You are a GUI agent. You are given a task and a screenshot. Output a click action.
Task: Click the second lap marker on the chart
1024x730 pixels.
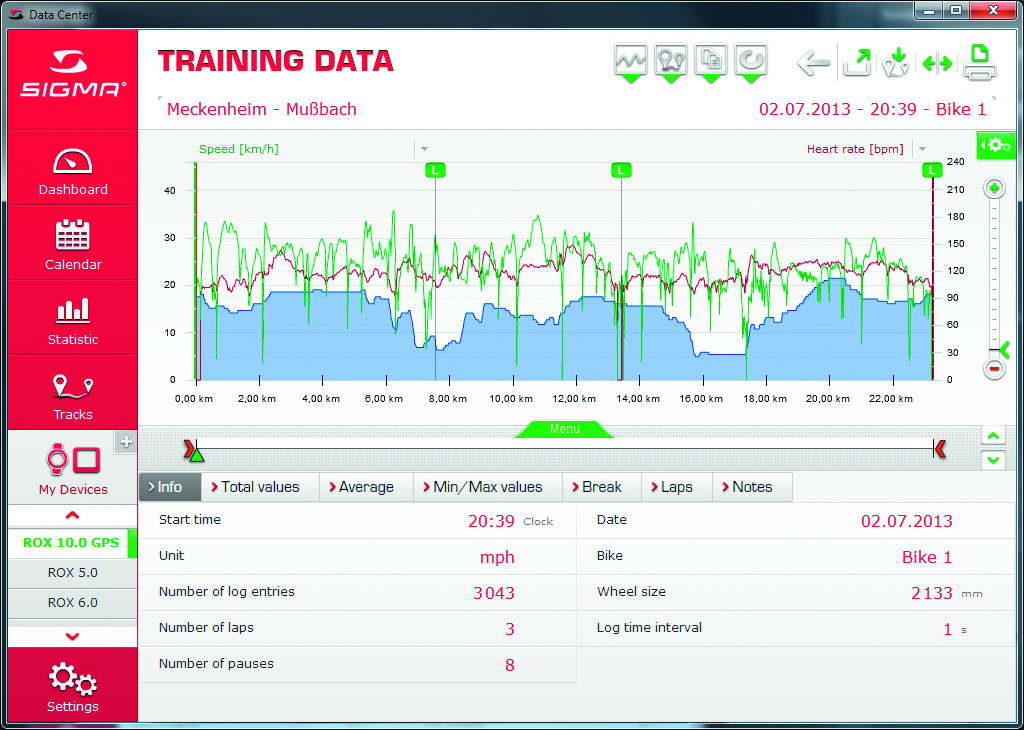pos(621,170)
